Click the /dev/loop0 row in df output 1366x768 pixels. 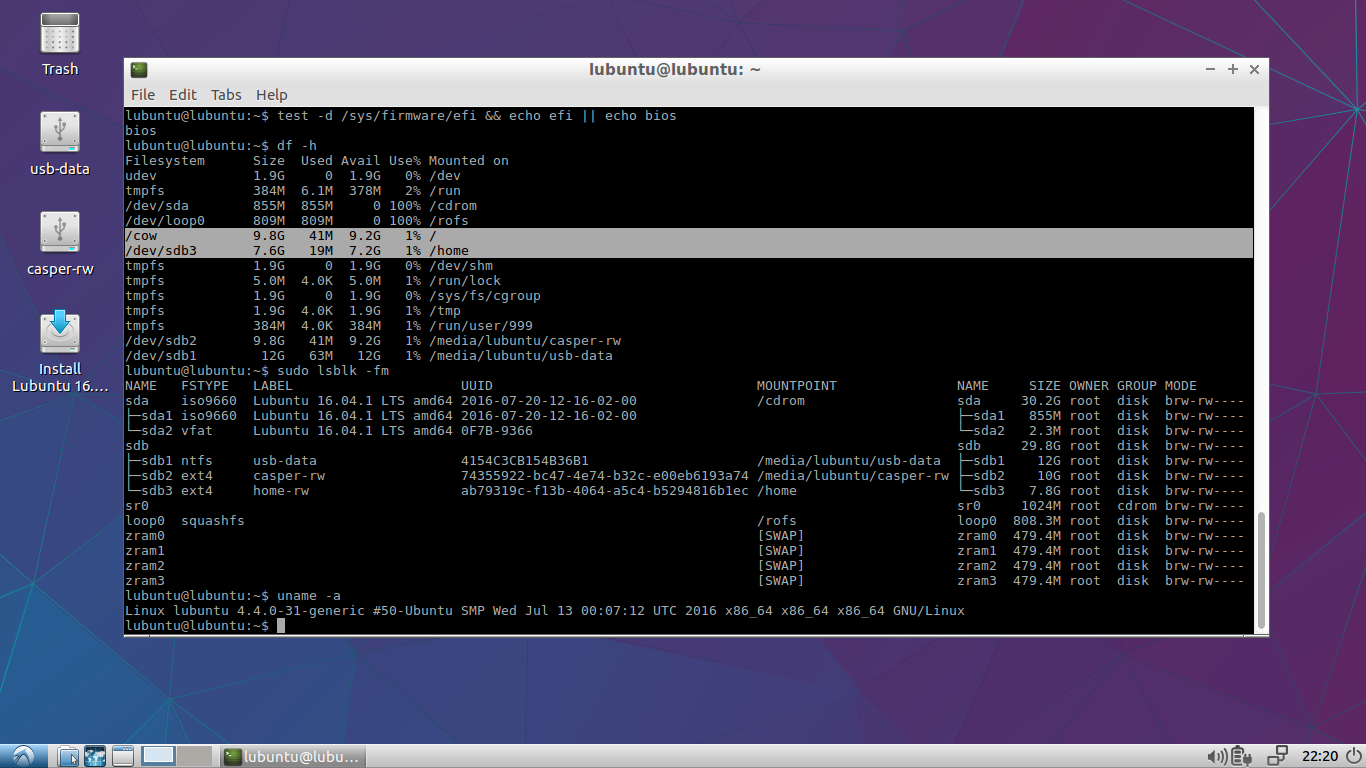click(297, 221)
